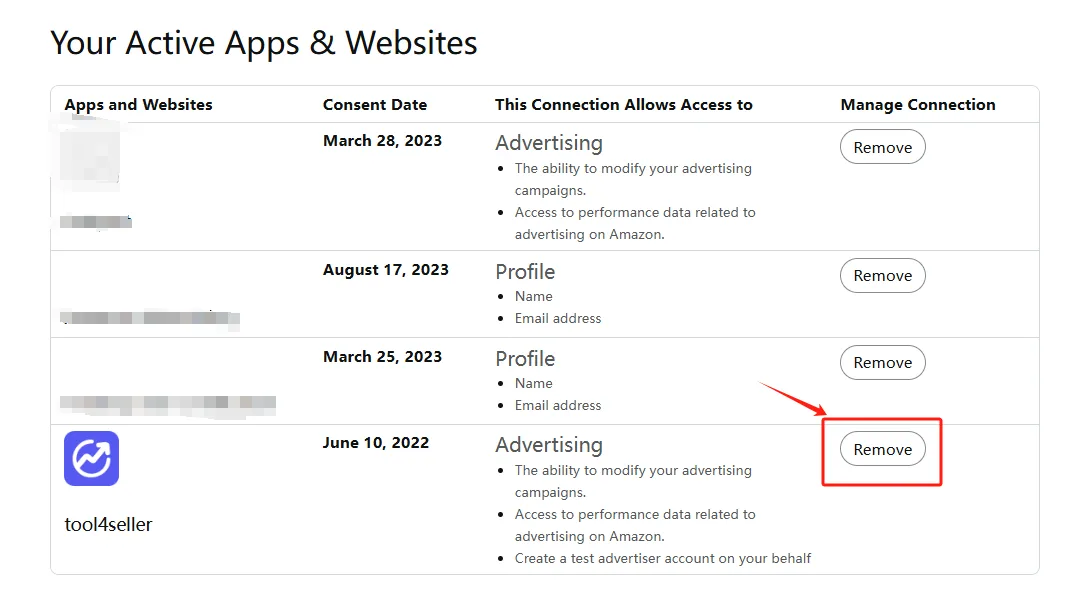Click the blurred app name under first logo
Screen dimensions: 1083x603
pyautogui.click(x=95, y=222)
